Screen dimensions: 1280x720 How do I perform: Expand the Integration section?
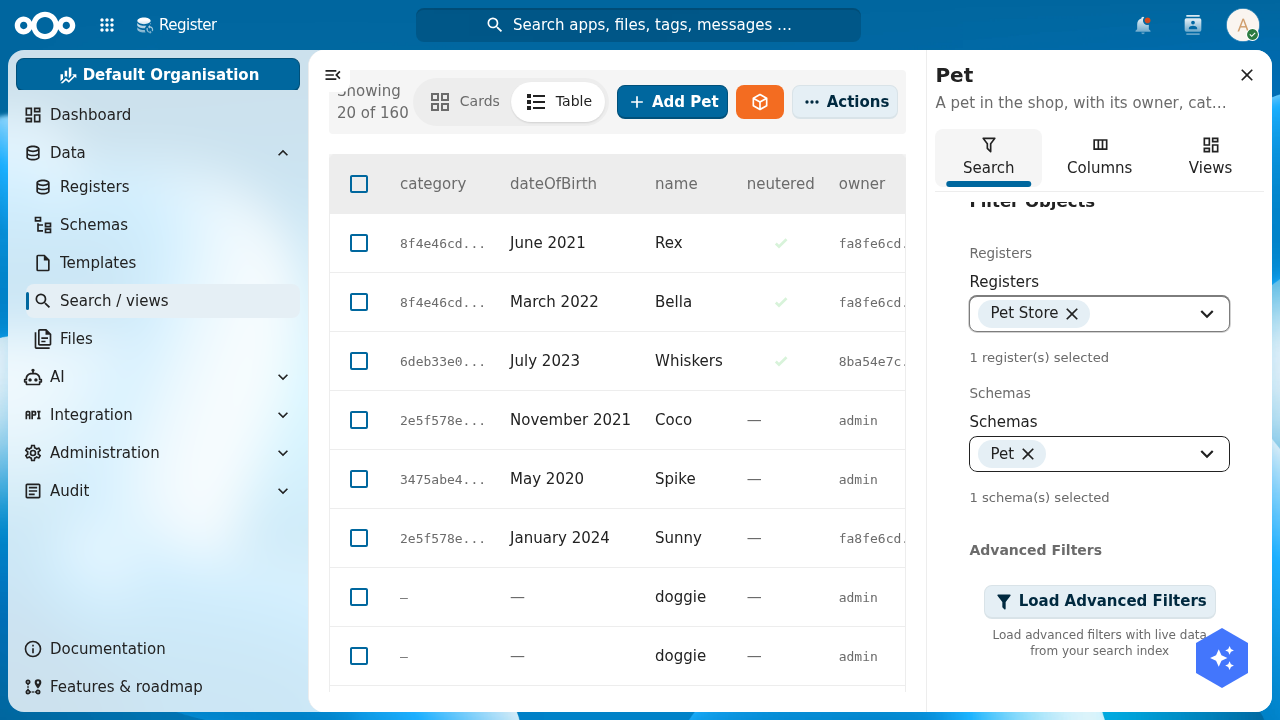pyautogui.click(x=283, y=415)
